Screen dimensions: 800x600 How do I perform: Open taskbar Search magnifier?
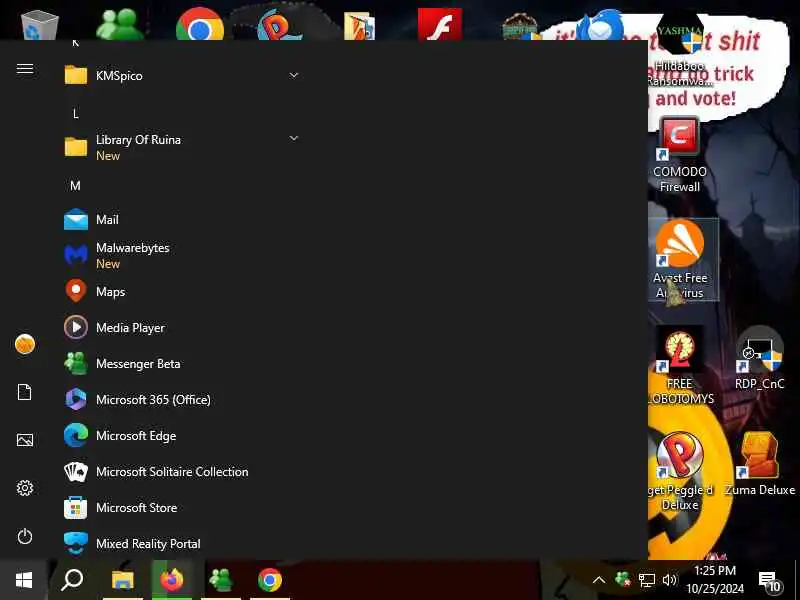72,580
